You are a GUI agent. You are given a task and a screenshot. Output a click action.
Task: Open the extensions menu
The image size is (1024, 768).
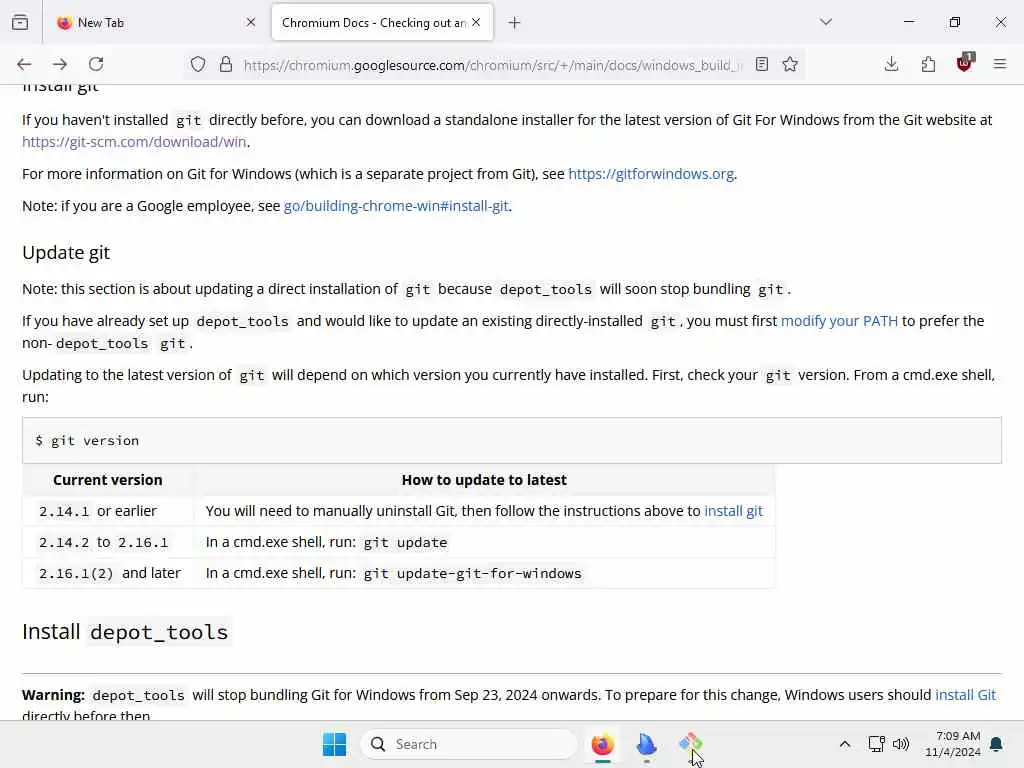point(928,64)
